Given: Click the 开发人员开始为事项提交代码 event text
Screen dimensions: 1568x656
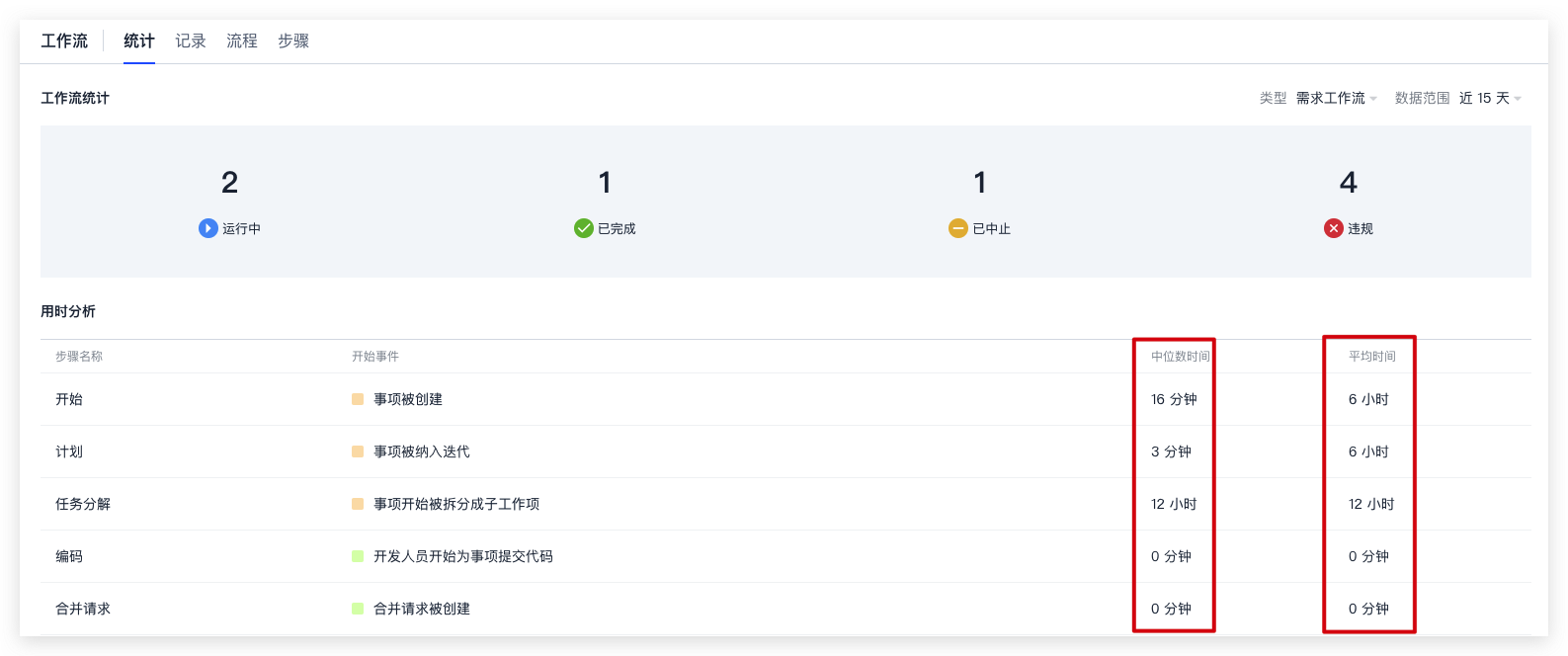Looking at the screenshot, I should (x=463, y=556).
